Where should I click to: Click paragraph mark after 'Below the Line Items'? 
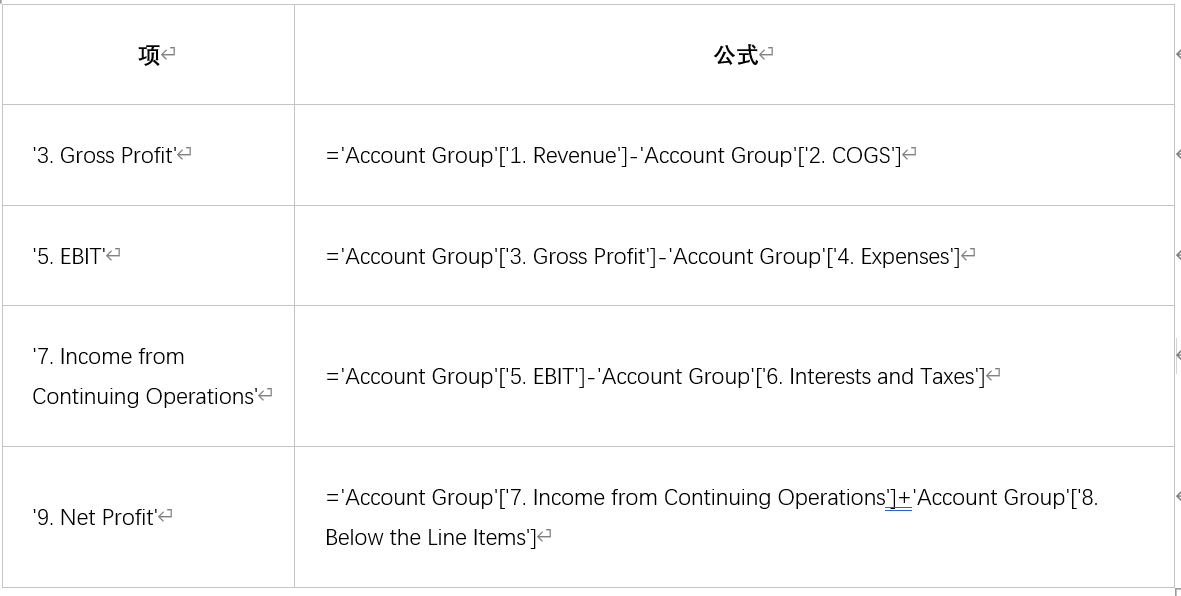(545, 538)
